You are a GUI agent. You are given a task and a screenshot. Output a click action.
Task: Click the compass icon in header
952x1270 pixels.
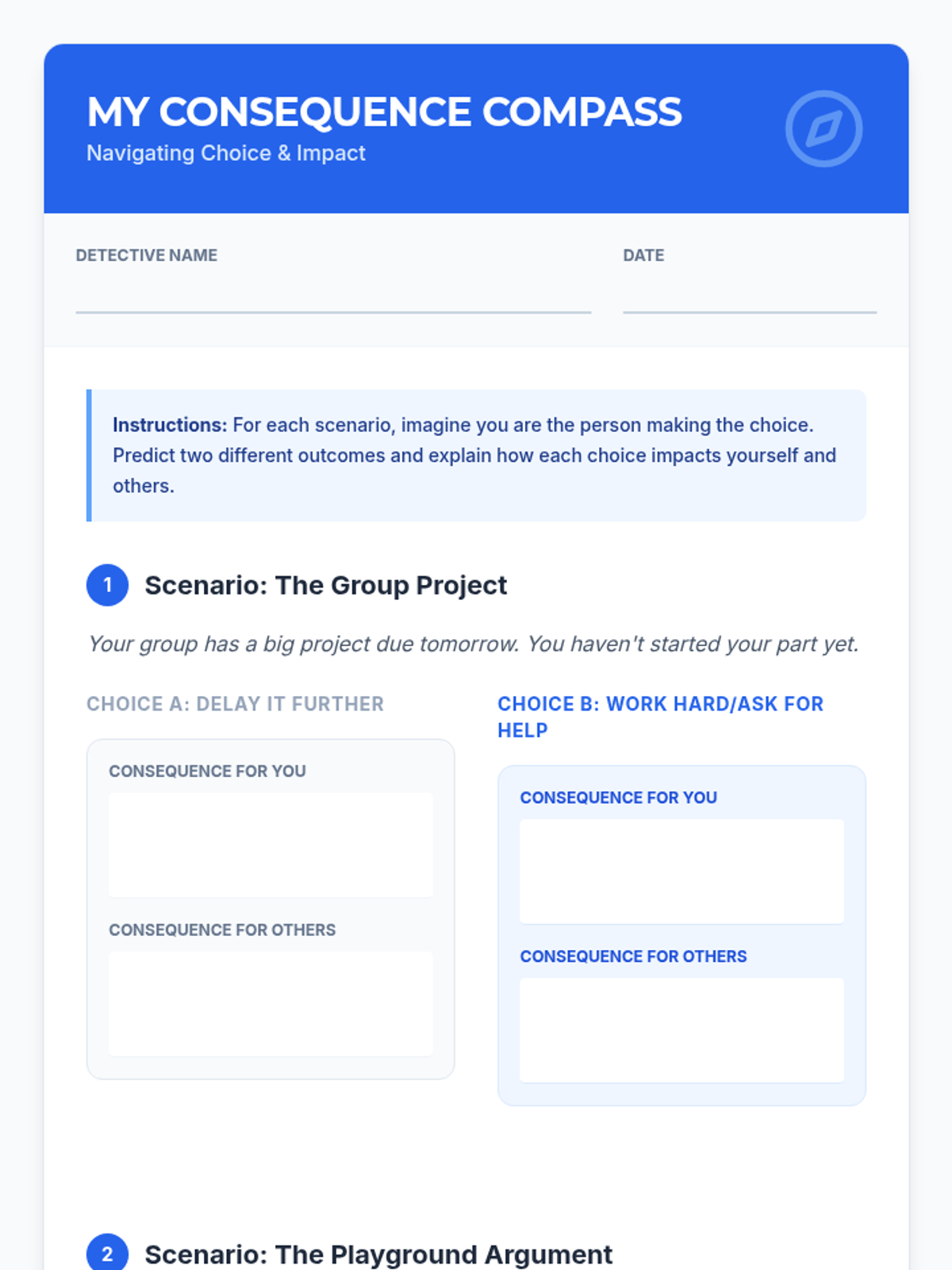823,129
